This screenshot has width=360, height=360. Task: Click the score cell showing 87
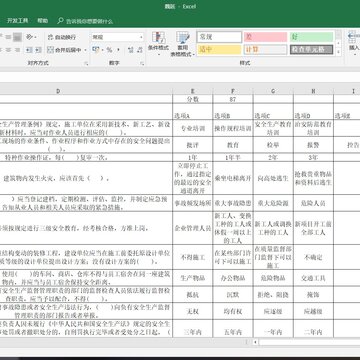coord(233,99)
